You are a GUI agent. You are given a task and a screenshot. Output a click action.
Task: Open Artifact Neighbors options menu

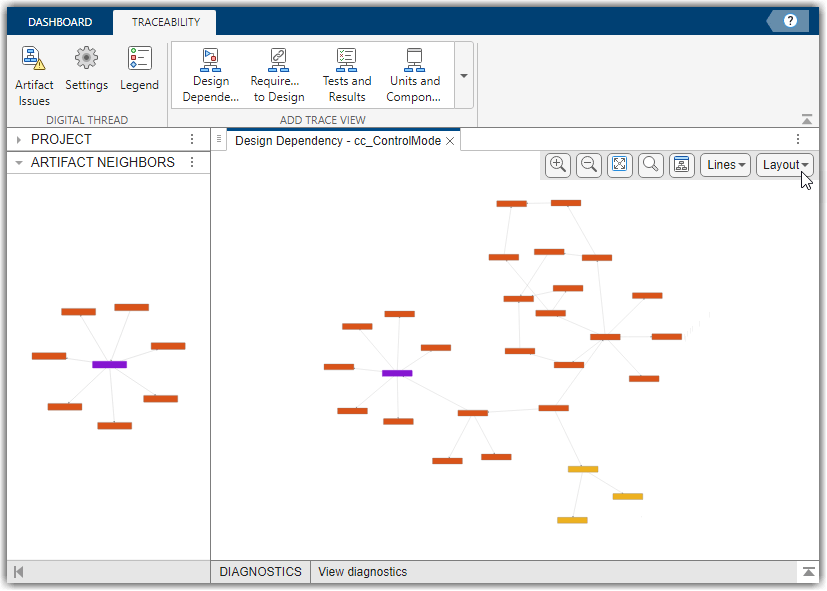[x=192, y=162]
